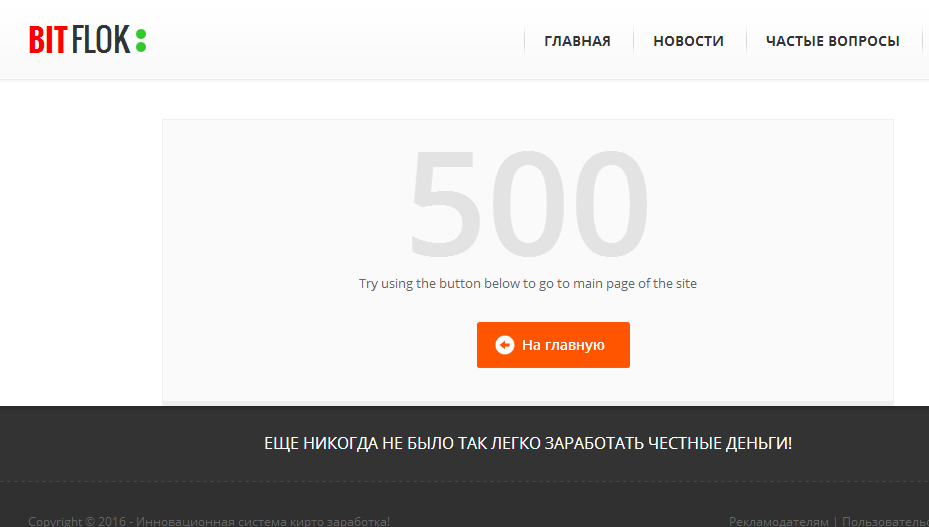Click the large 500 error number
Viewport: 929px width, 527px height.
click(529, 203)
